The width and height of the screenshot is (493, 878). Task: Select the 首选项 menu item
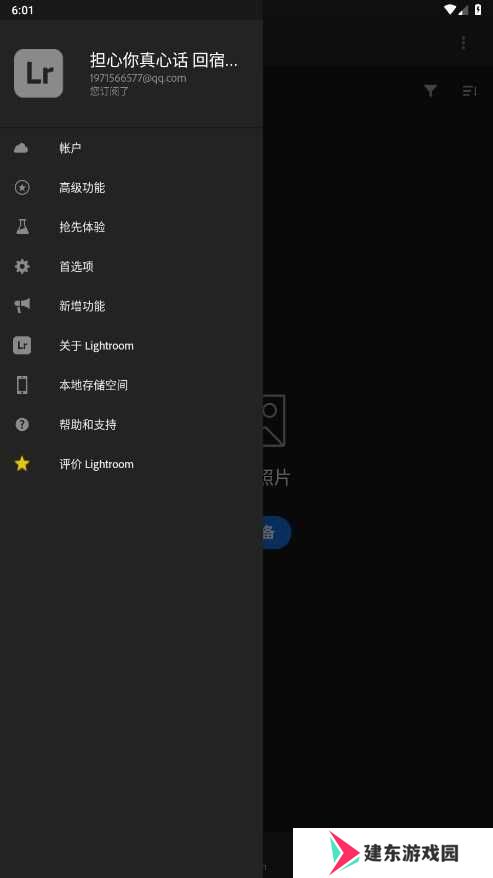click(x=131, y=266)
